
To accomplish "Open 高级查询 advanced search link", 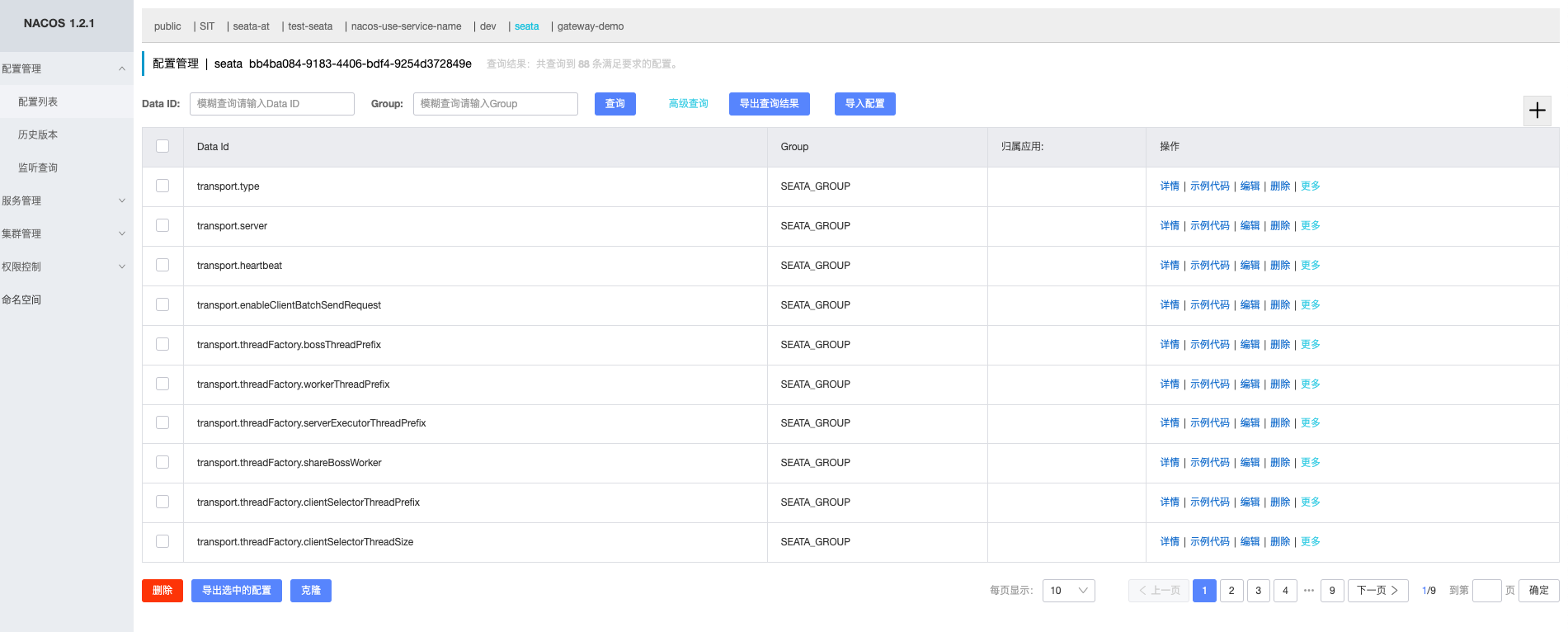I will tap(688, 104).
